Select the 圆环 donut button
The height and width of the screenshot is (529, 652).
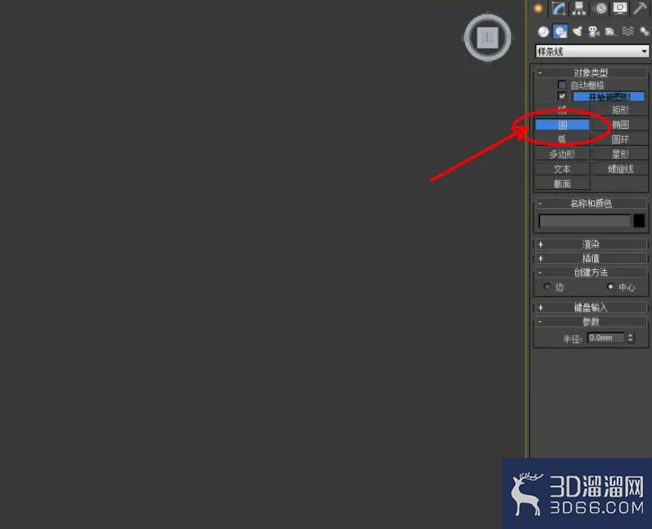[620, 139]
